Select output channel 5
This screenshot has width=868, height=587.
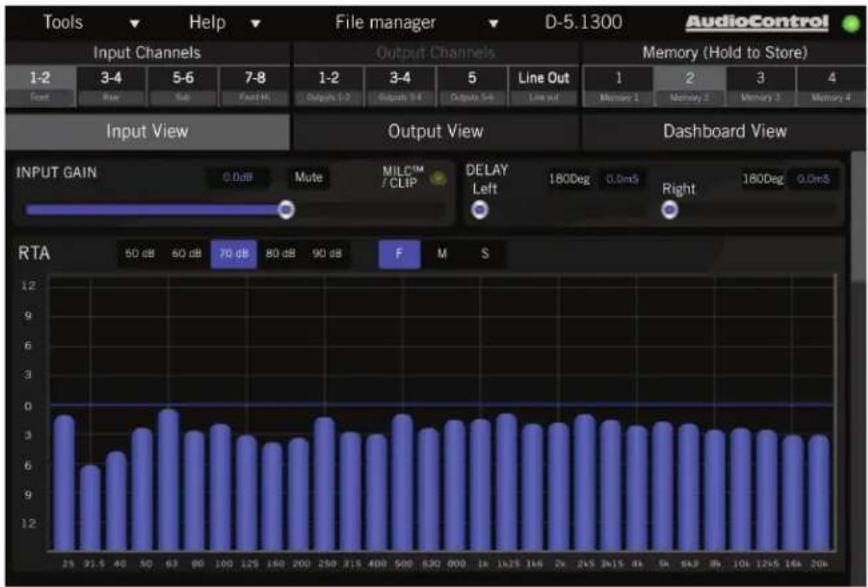pos(472,86)
